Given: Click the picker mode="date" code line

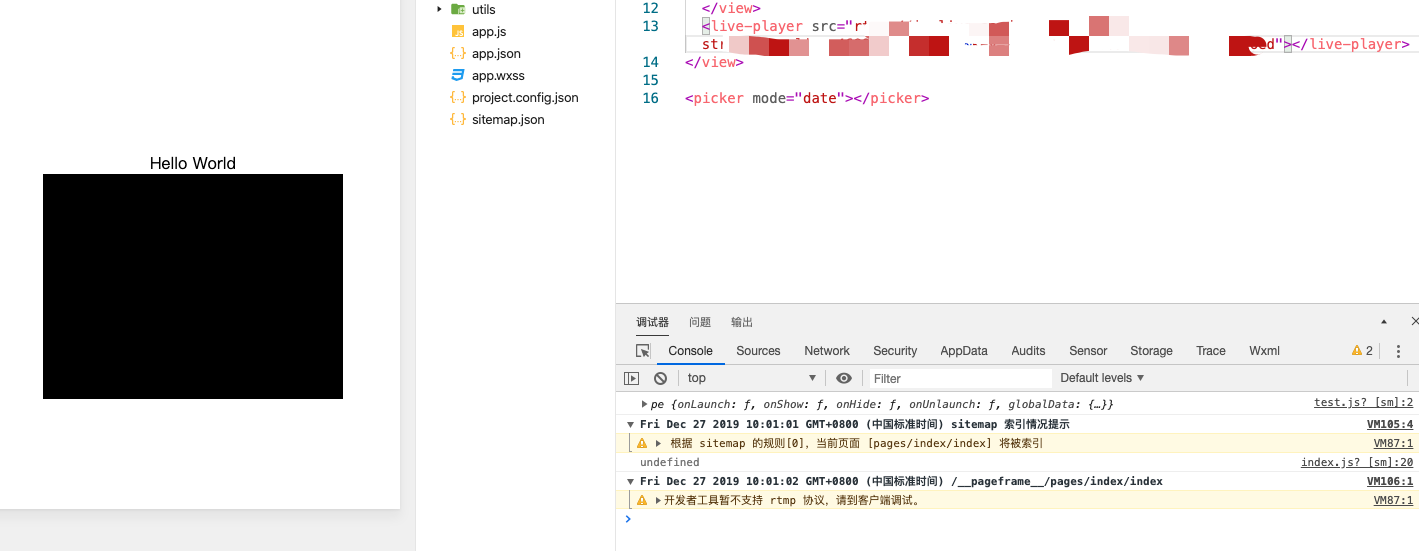Looking at the screenshot, I should pyautogui.click(x=807, y=98).
